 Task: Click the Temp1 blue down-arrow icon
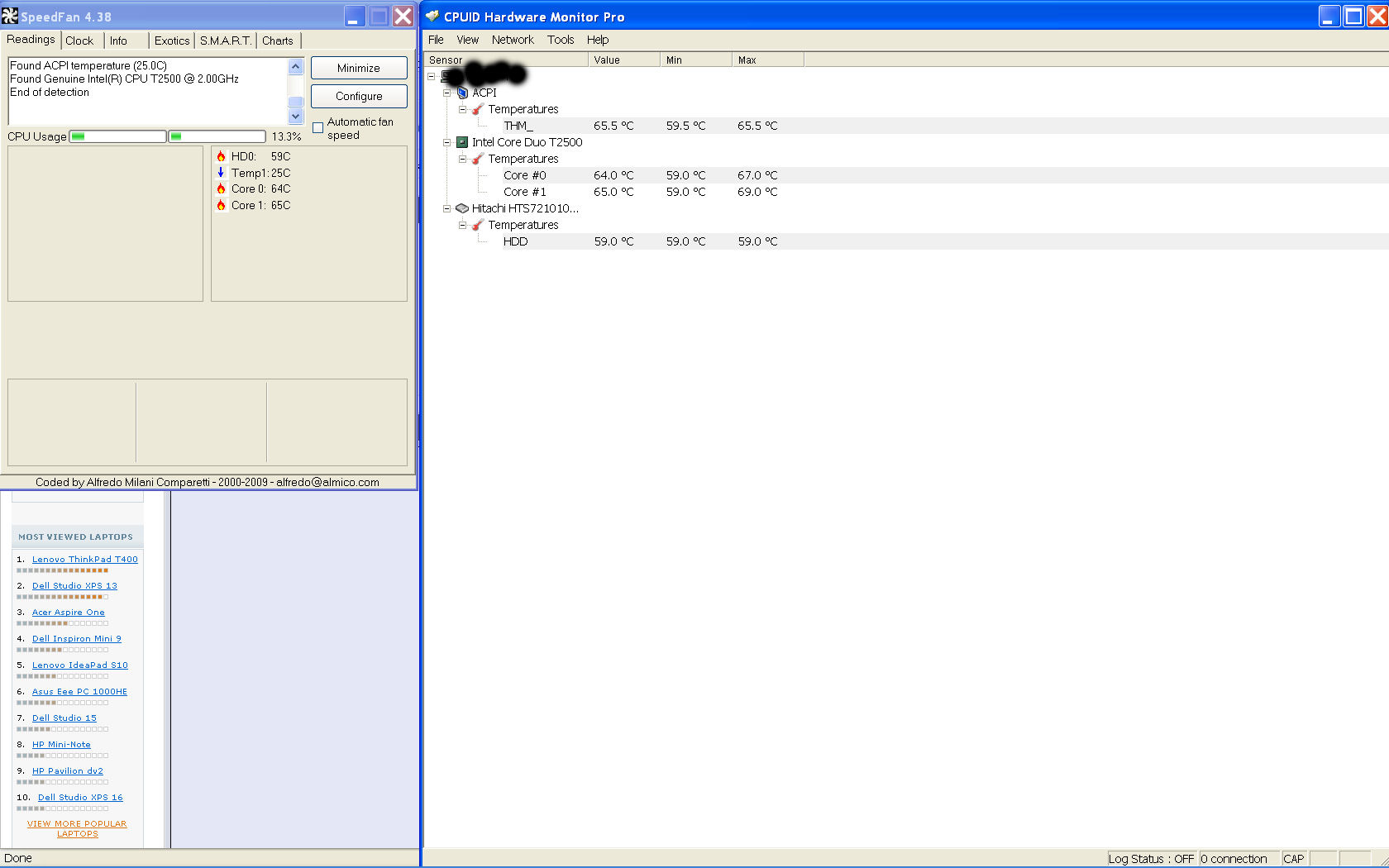pos(221,173)
